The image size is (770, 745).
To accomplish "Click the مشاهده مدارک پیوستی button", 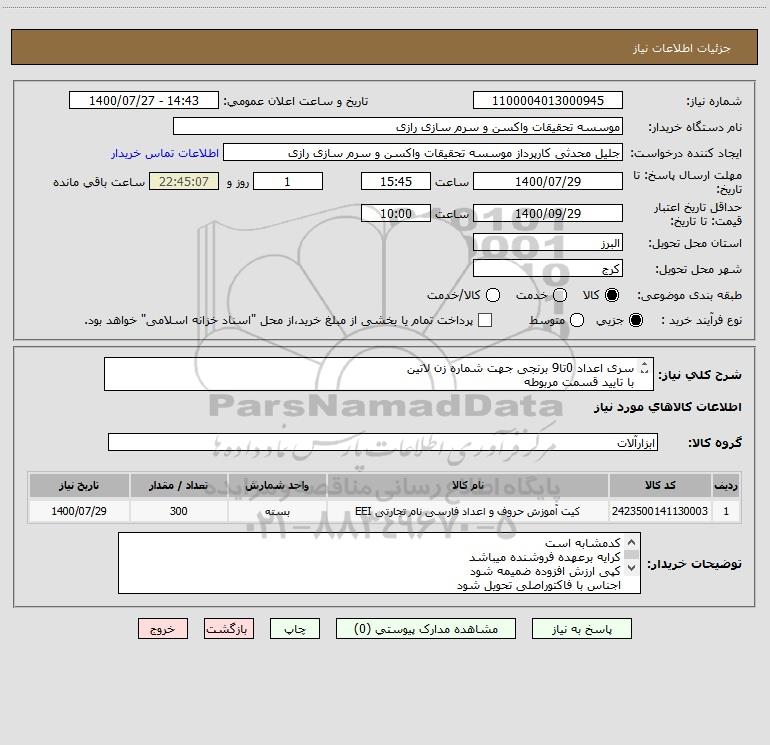I will (426, 629).
